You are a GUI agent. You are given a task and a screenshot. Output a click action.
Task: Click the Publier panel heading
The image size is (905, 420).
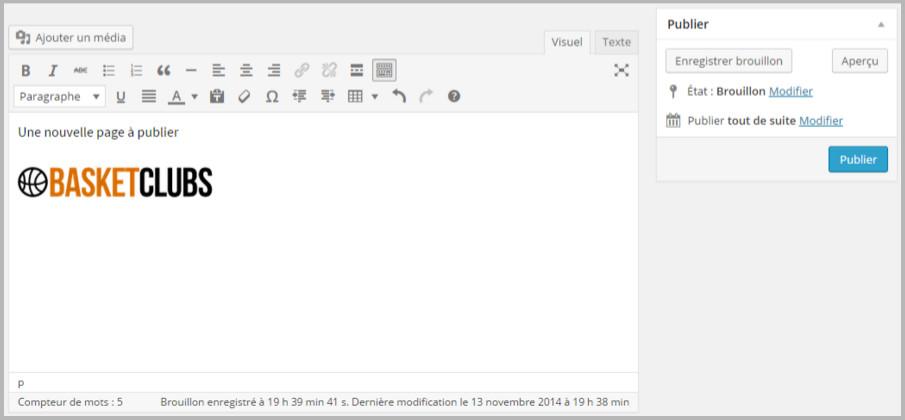point(687,24)
